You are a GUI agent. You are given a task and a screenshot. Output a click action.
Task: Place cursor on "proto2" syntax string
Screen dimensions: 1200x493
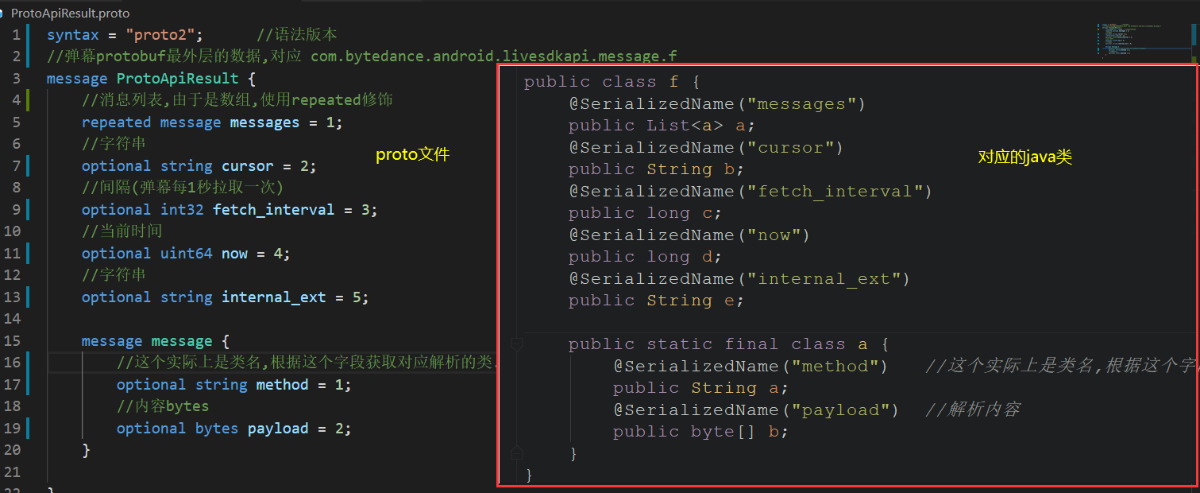point(163,35)
